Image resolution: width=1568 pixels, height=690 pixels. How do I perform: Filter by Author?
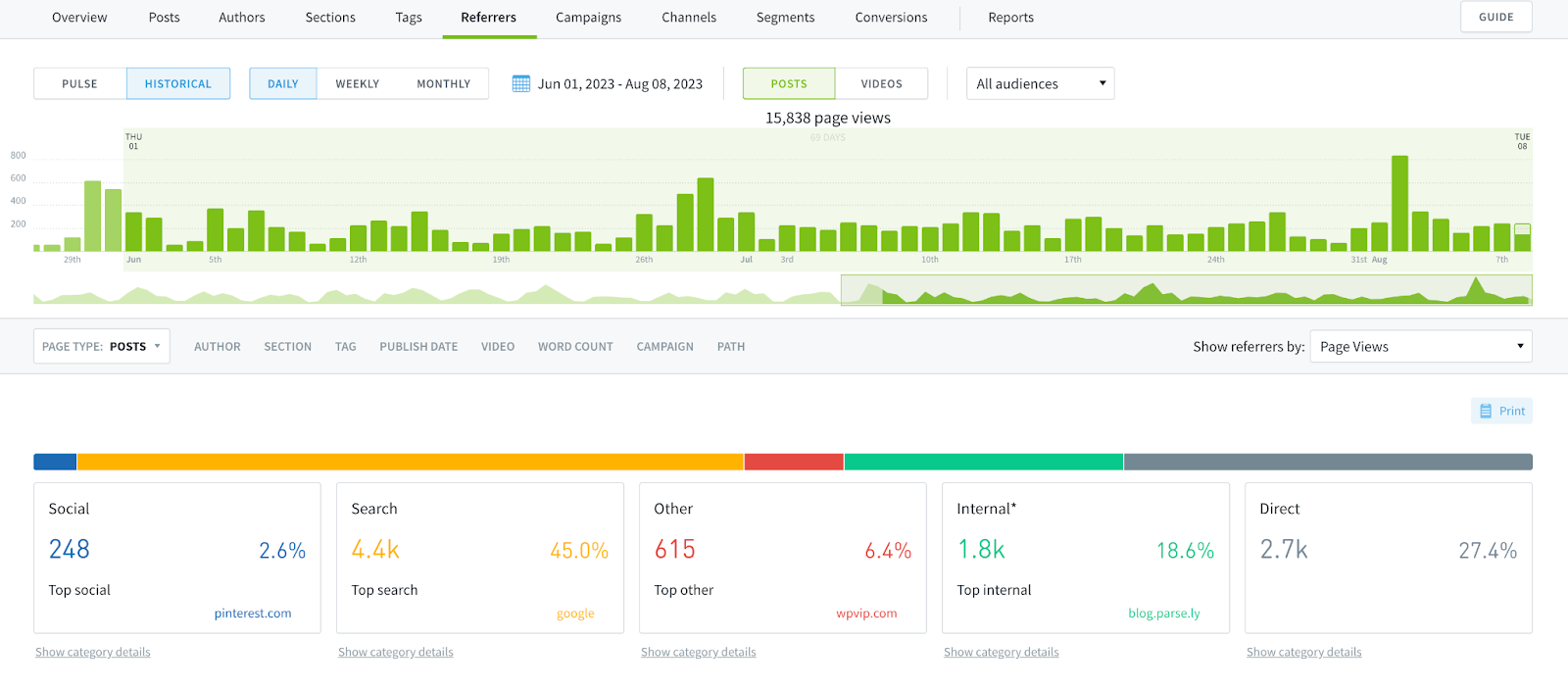[x=217, y=346]
